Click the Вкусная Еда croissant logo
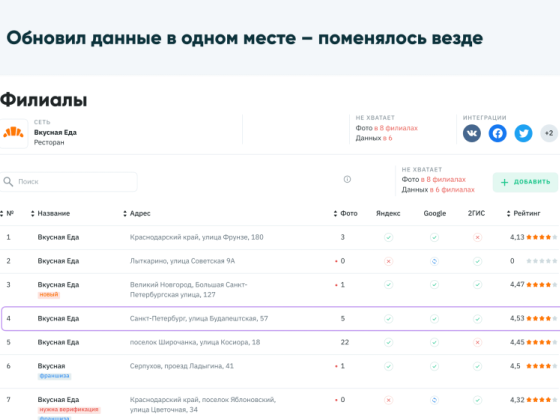Screen dimensions: 560x420 point(13,133)
